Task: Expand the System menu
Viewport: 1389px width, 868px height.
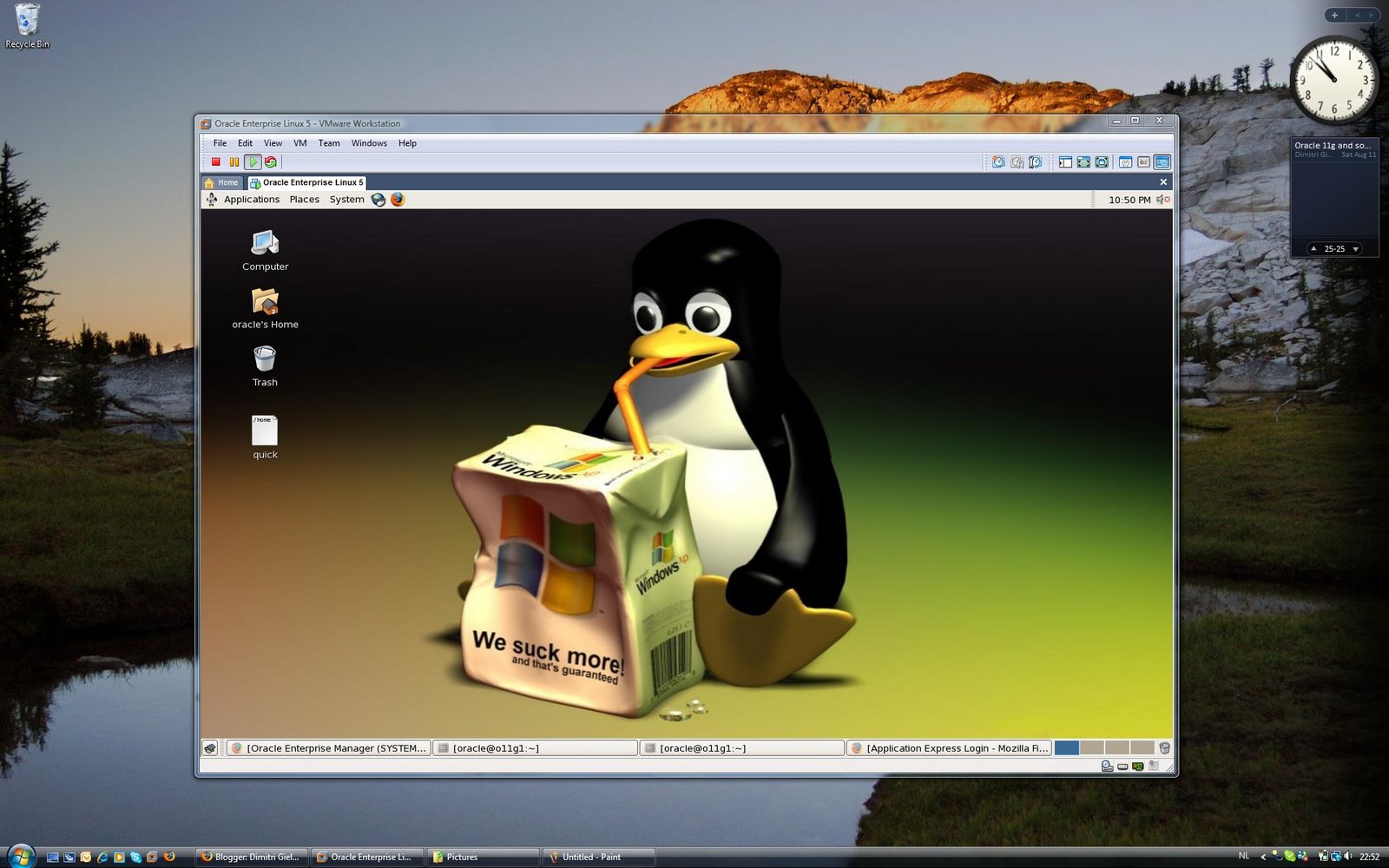Action: [x=346, y=200]
